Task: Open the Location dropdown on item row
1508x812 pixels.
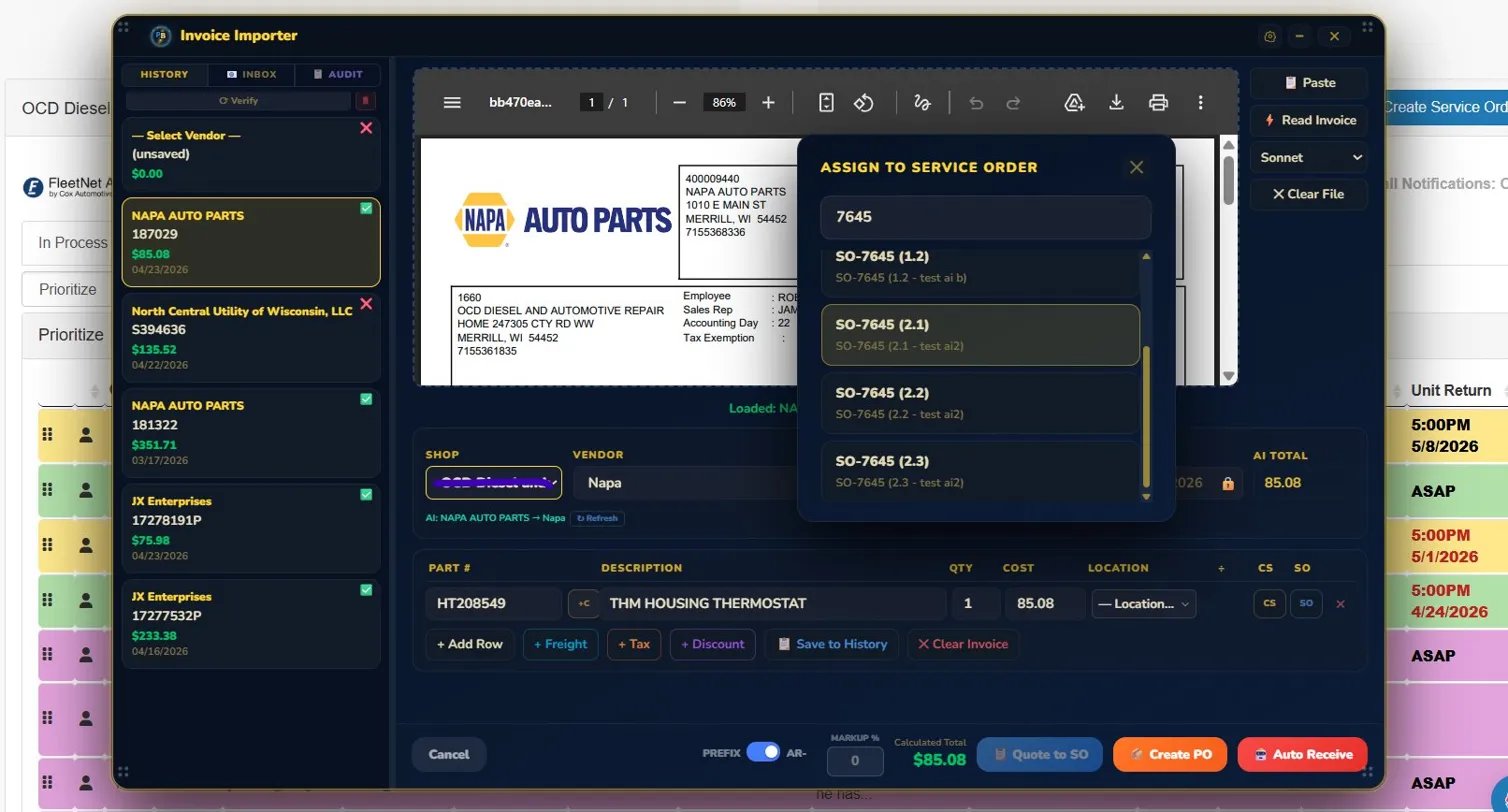Action: tap(1143, 604)
